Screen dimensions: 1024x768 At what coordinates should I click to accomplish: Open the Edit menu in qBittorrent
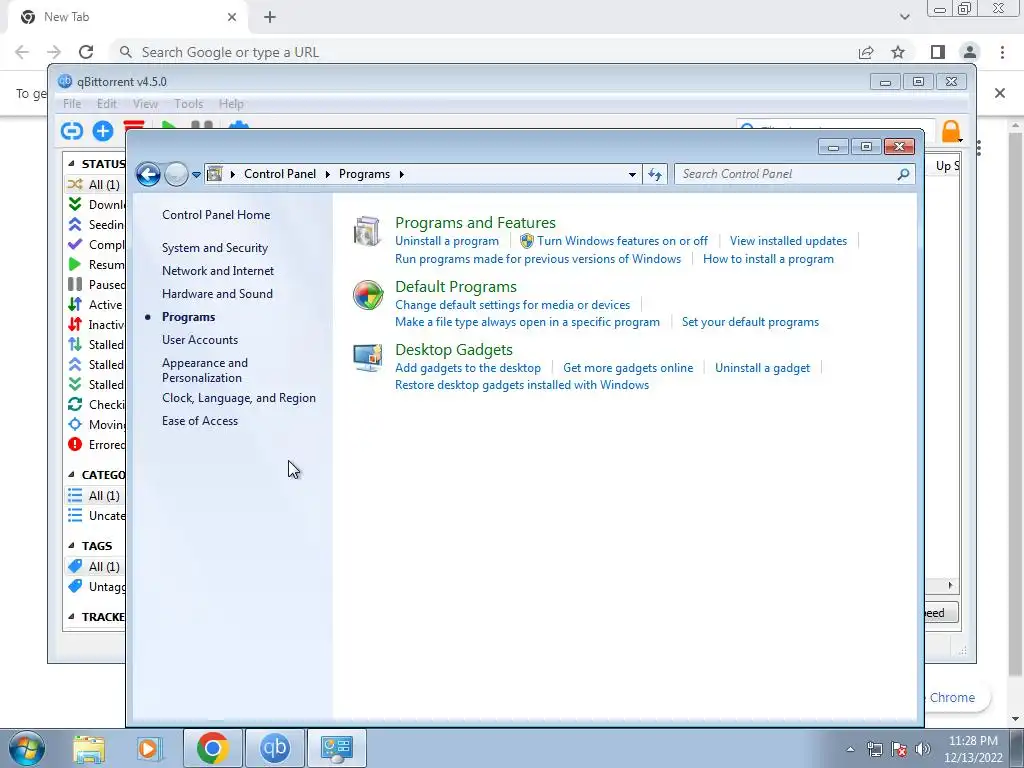(x=106, y=104)
